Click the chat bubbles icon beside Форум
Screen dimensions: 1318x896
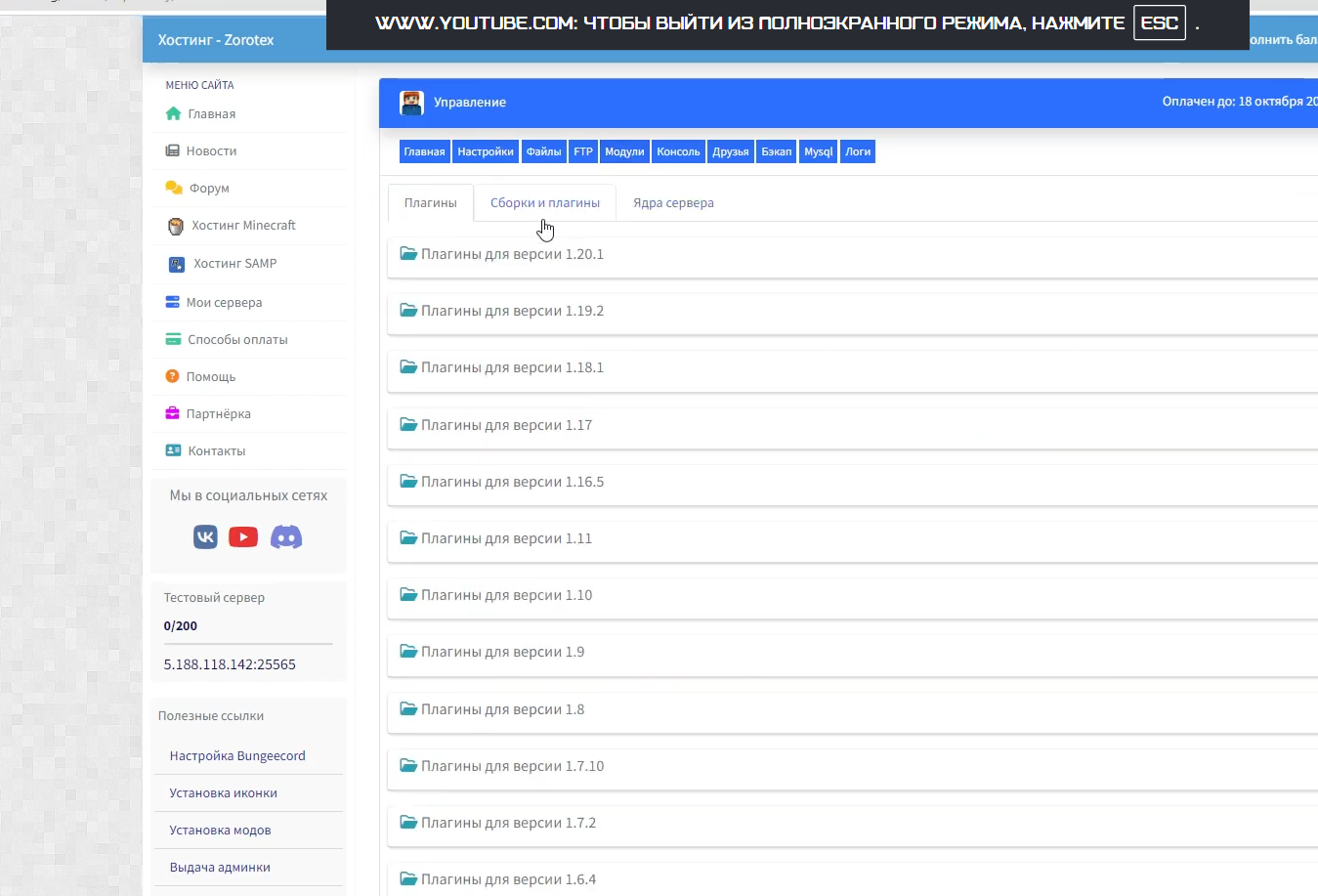174,188
